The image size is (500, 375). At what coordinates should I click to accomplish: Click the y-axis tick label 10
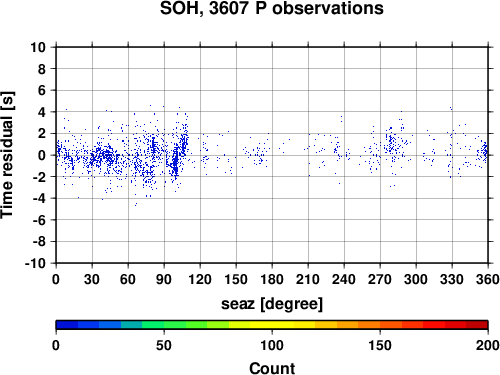(x=38, y=47)
